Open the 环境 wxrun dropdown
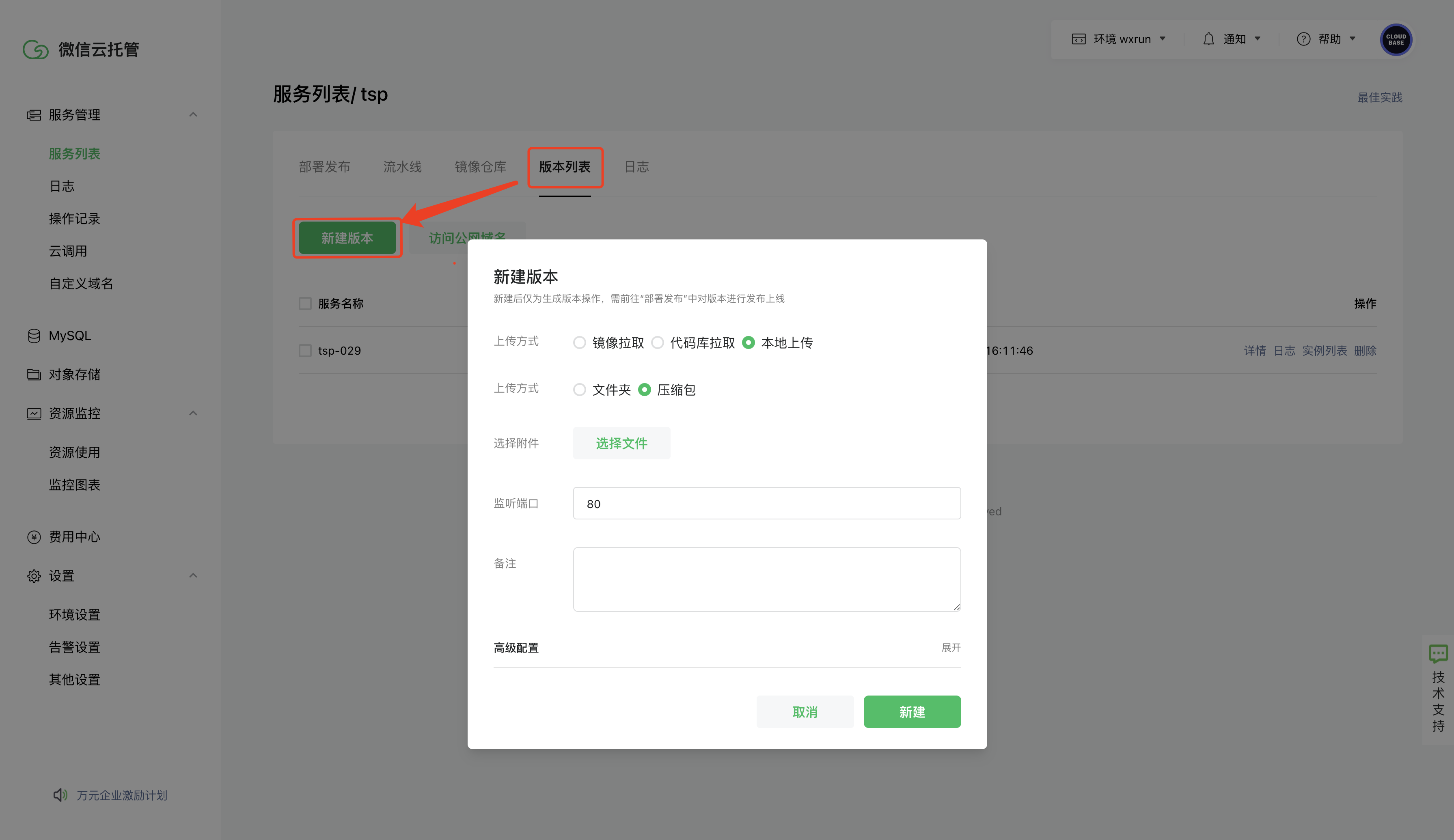This screenshot has height=840, width=1454. (x=1119, y=39)
